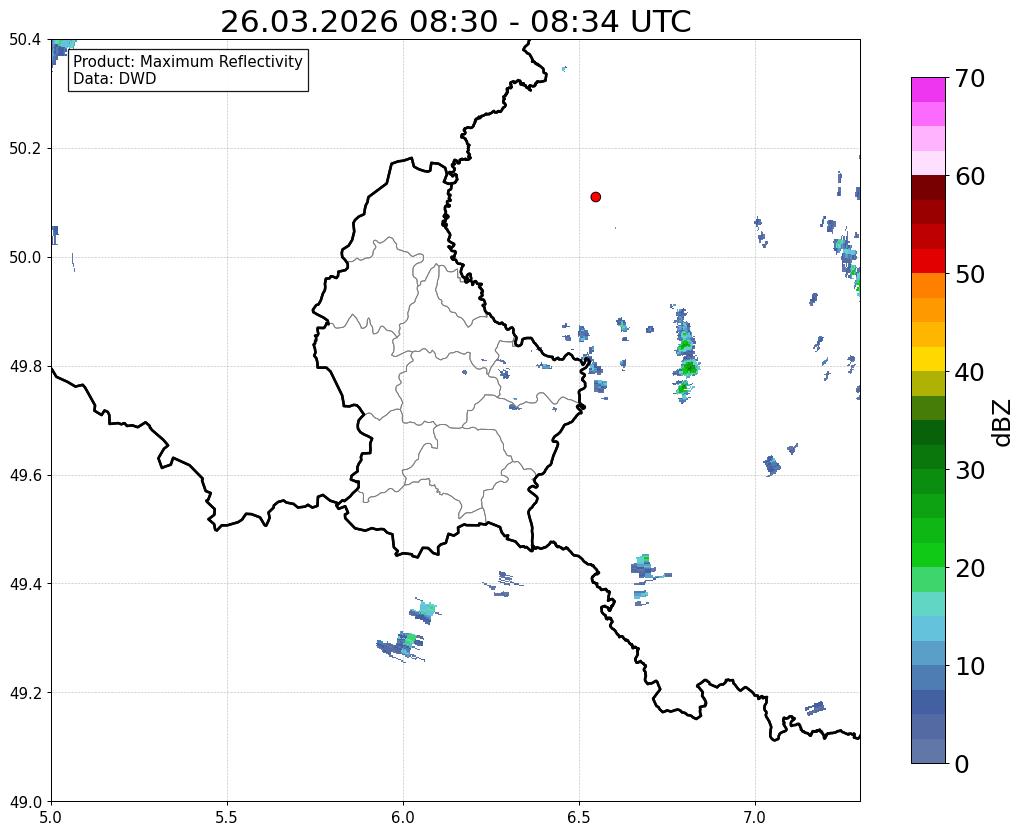The width and height of the screenshot is (1023, 834).
Task: Click latitude axis label 50.2
Action: [25, 149]
